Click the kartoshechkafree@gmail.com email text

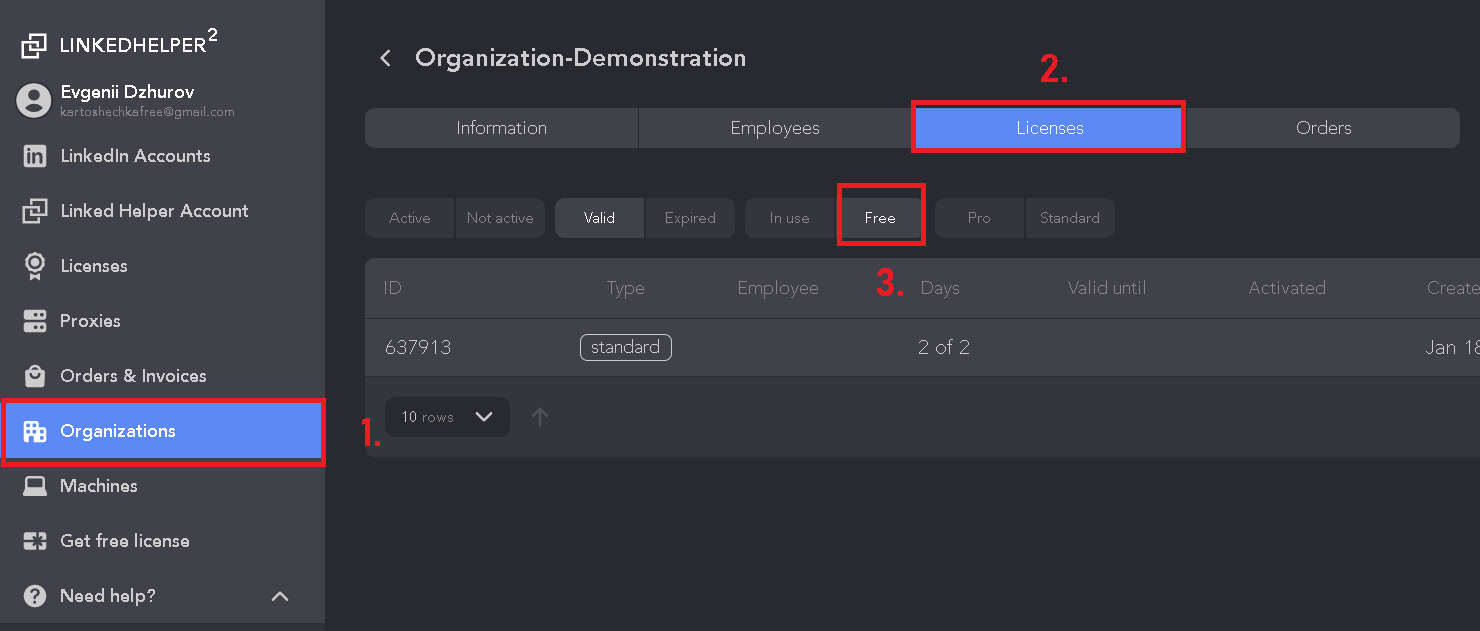(x=148, y=112)
